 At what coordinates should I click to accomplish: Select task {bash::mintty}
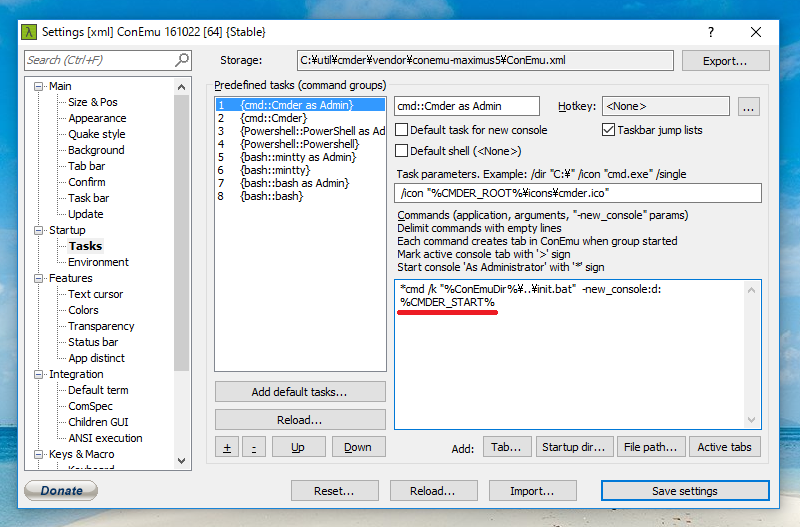(x=301, y=170)
